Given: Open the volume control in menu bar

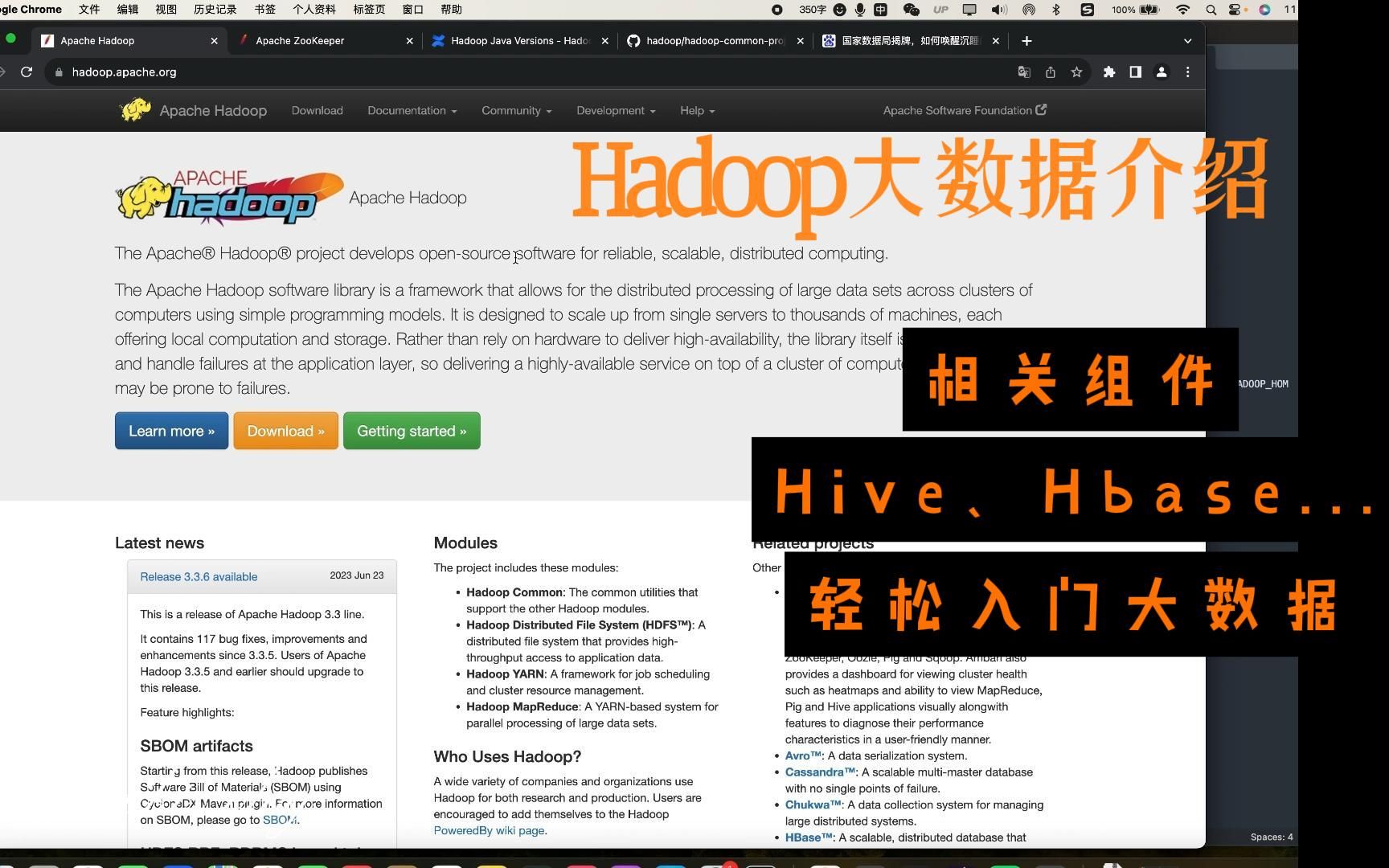Looking at the screenshot, I should 999,10.
